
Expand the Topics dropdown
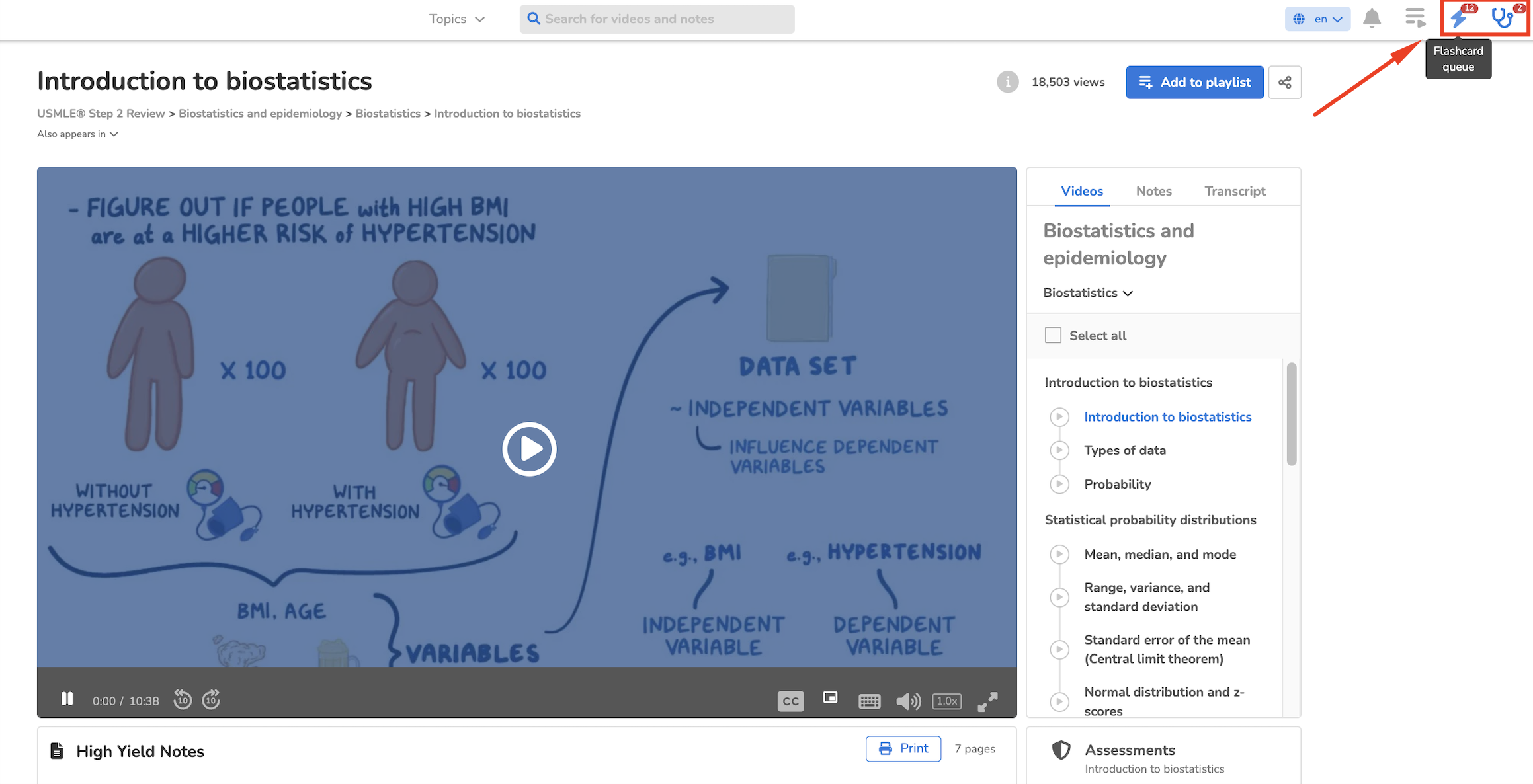click(x=456, y=19)
